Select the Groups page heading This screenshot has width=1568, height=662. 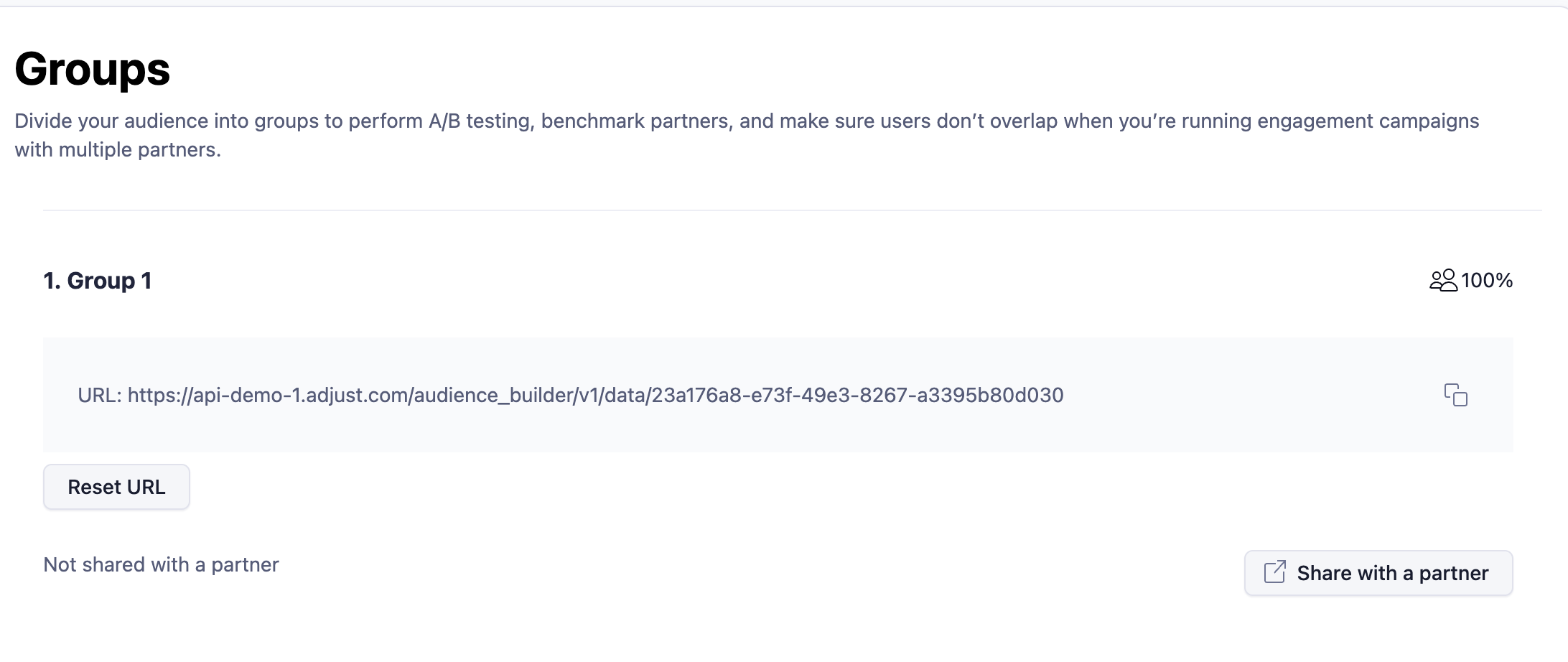93,70
